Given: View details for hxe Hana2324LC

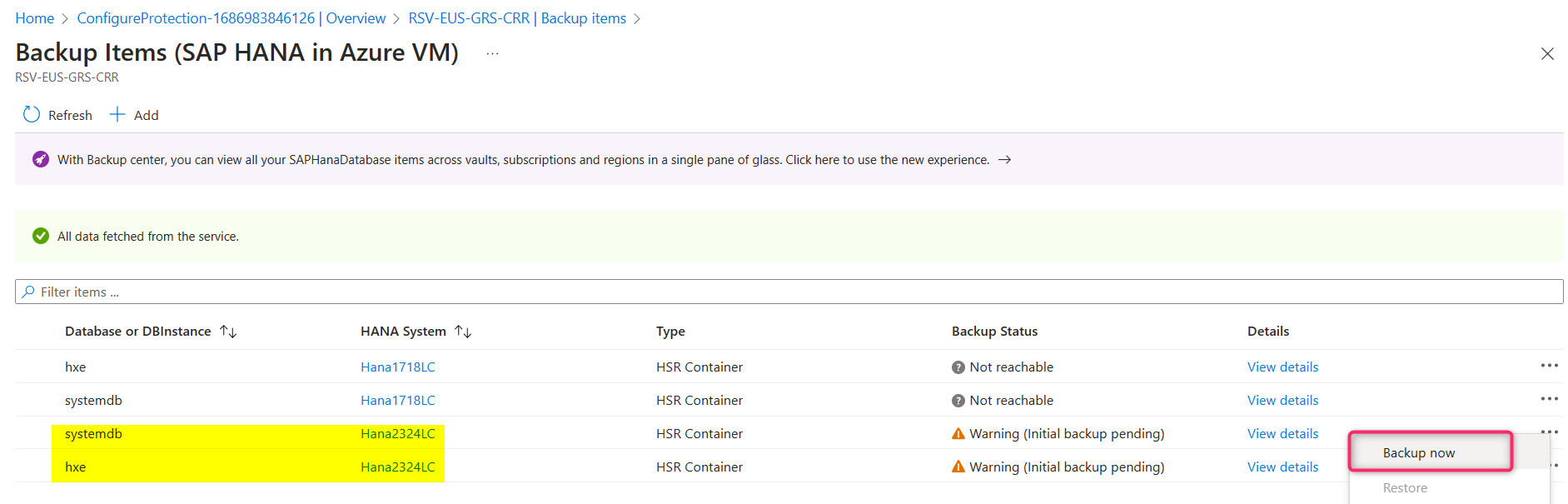Looking at the screenshot, I should pos(1282,467).
